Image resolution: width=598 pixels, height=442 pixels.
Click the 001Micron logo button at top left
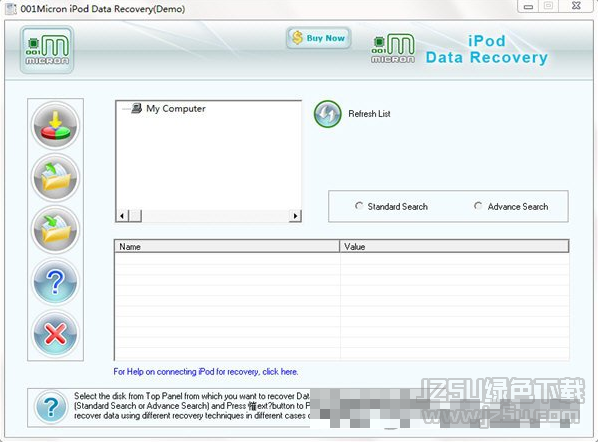click(47, 50)
